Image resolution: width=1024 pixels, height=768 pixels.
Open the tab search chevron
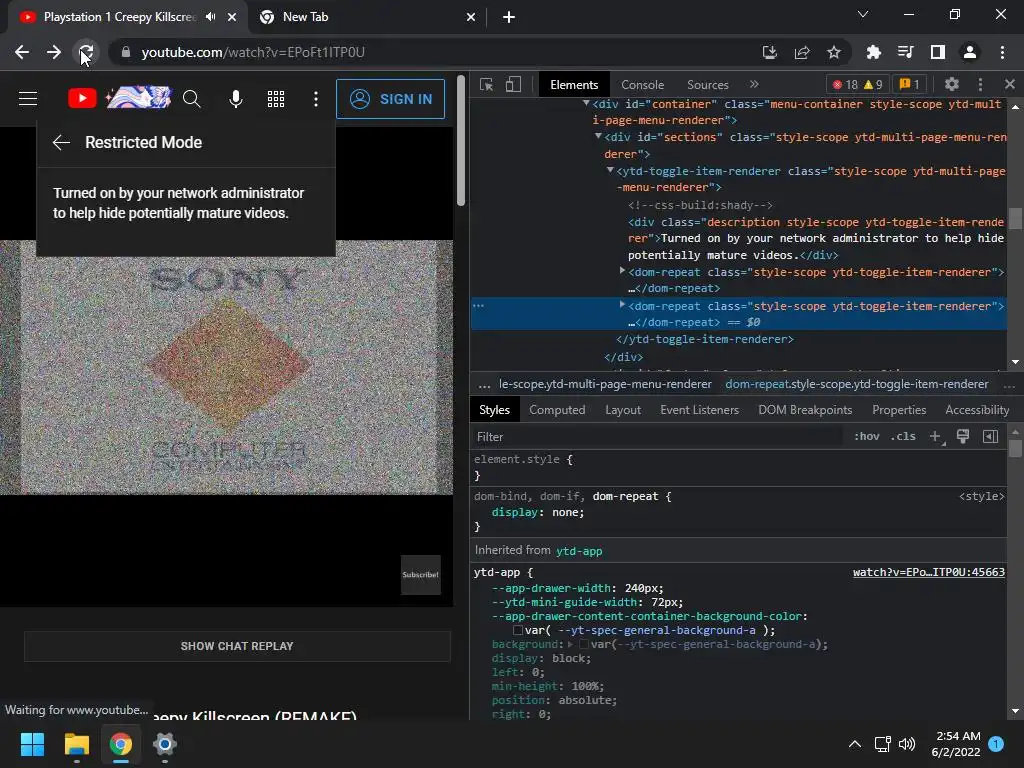(863, 14)
